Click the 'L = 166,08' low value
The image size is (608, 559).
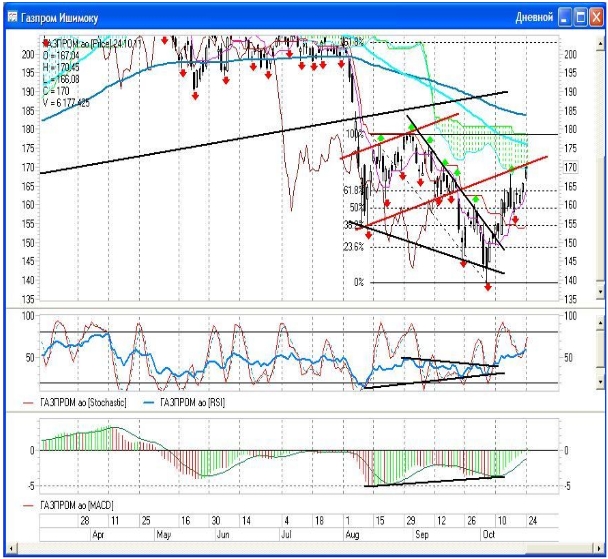(x=61, y=79)
